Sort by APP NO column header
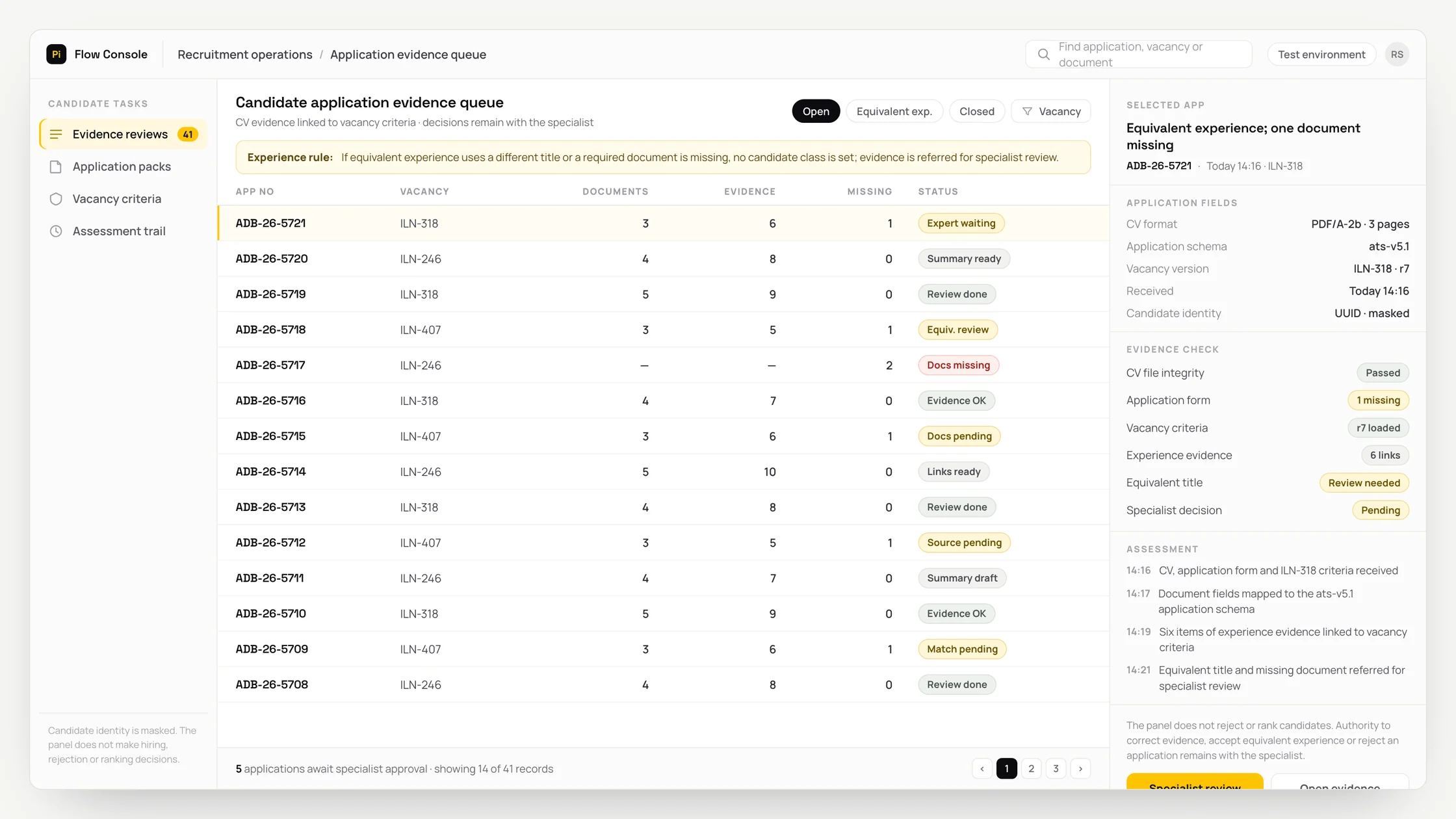Screen dimensions: 1456x819 click(x=255, y=192)
